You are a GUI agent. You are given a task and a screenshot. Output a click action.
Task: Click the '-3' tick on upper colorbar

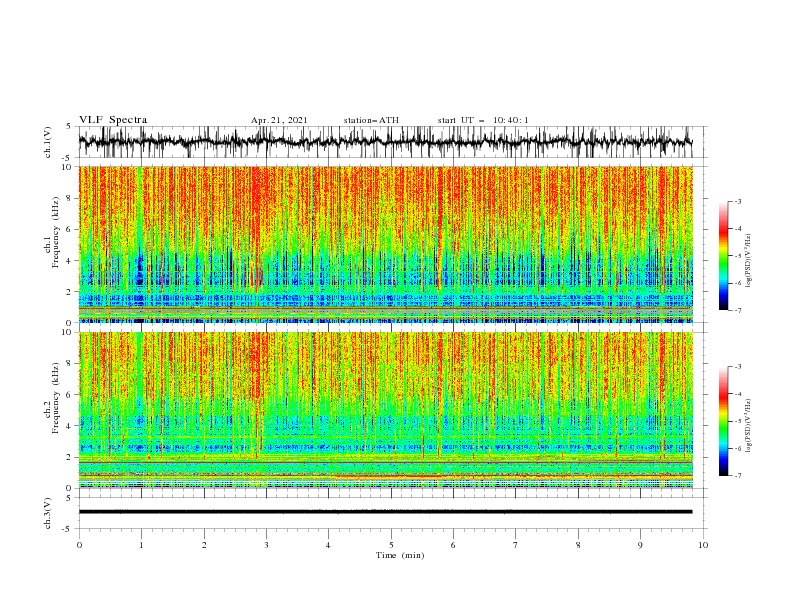(738, 201)
